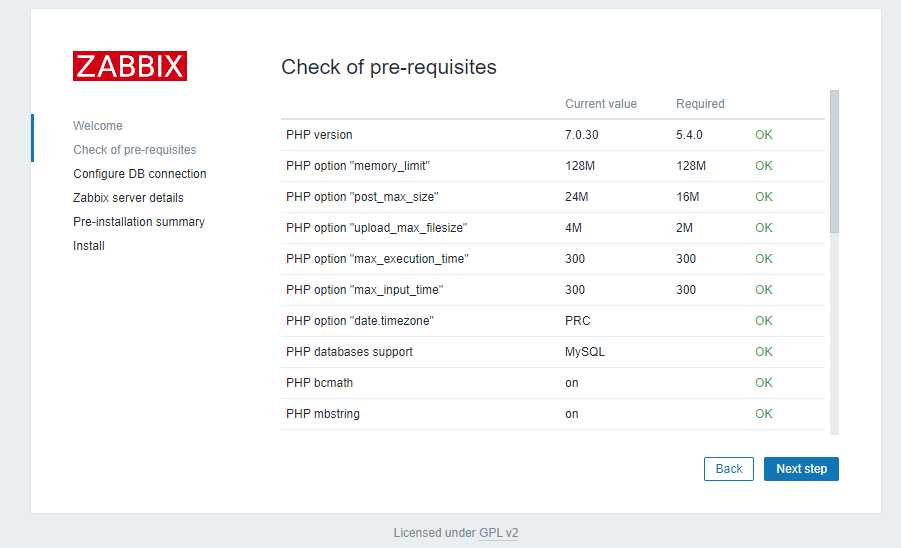Go to the Next step
This screenshot has width=901, height=548.
pos(801,469)
